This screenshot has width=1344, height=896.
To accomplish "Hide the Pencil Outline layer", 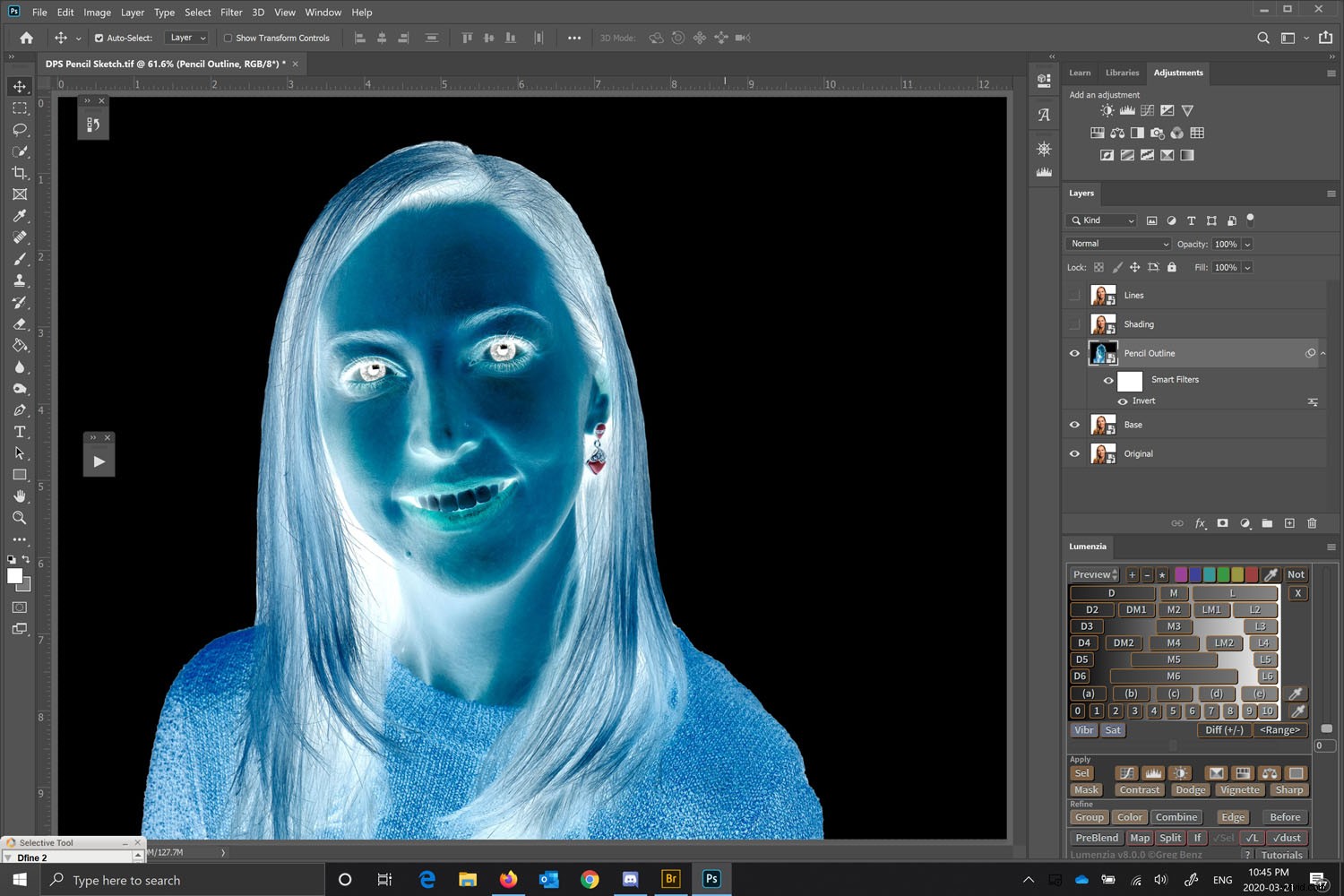I will click(x=1073, y=353).
